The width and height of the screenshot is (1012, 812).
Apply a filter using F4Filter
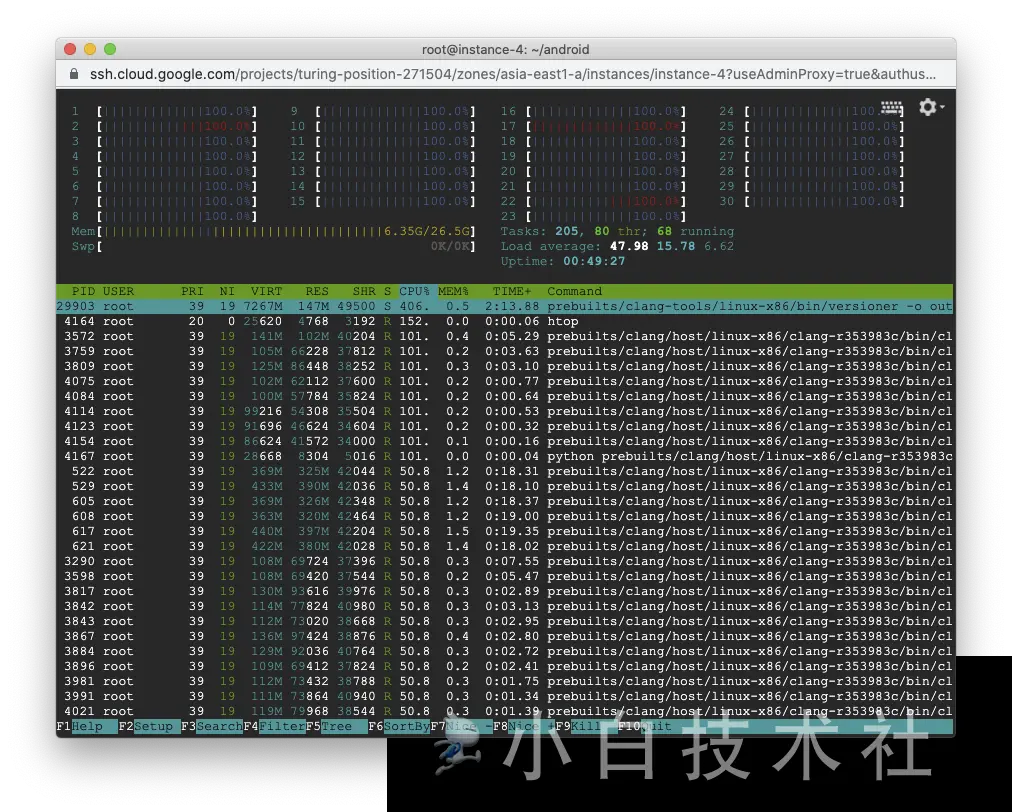[273, 727]
